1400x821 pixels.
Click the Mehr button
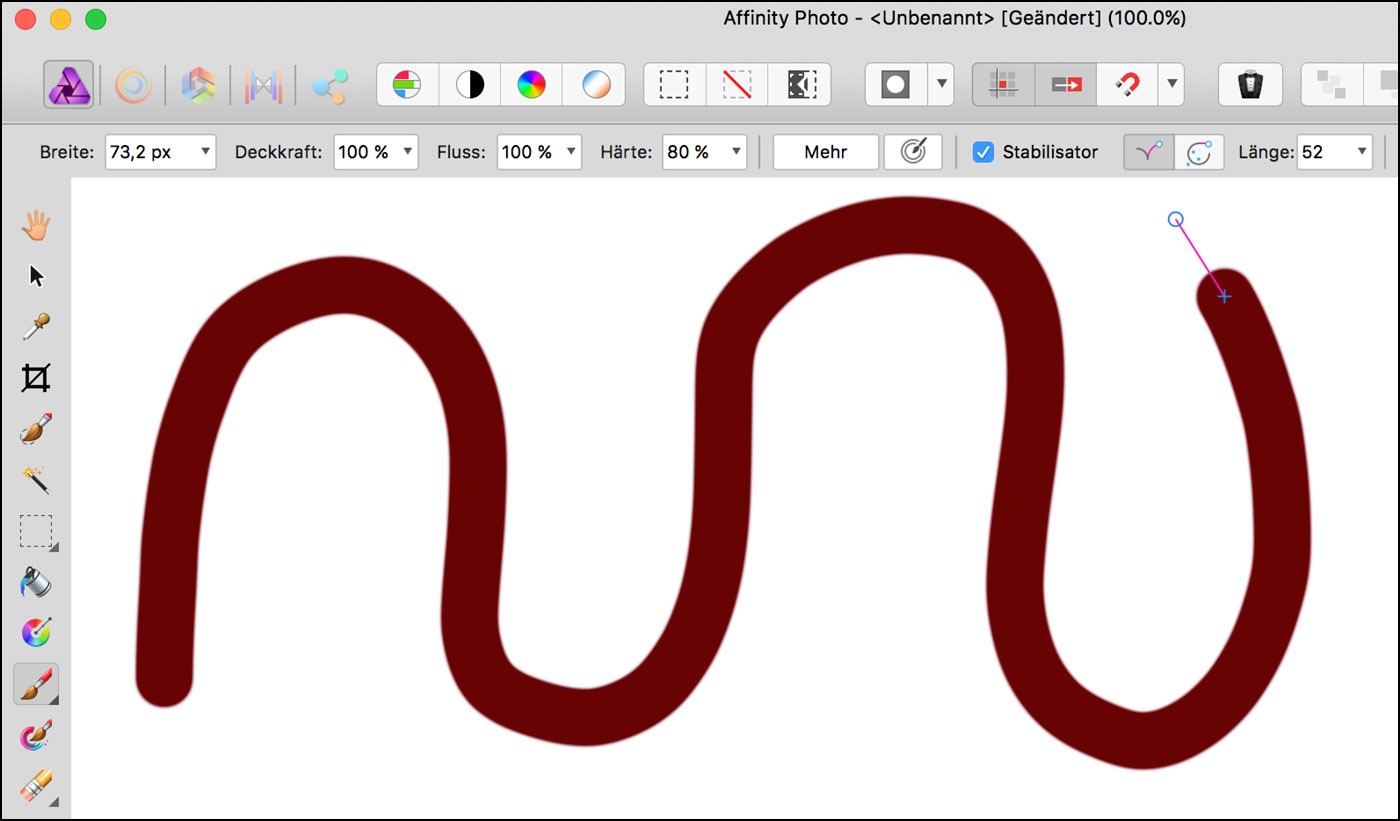point(825,152)
